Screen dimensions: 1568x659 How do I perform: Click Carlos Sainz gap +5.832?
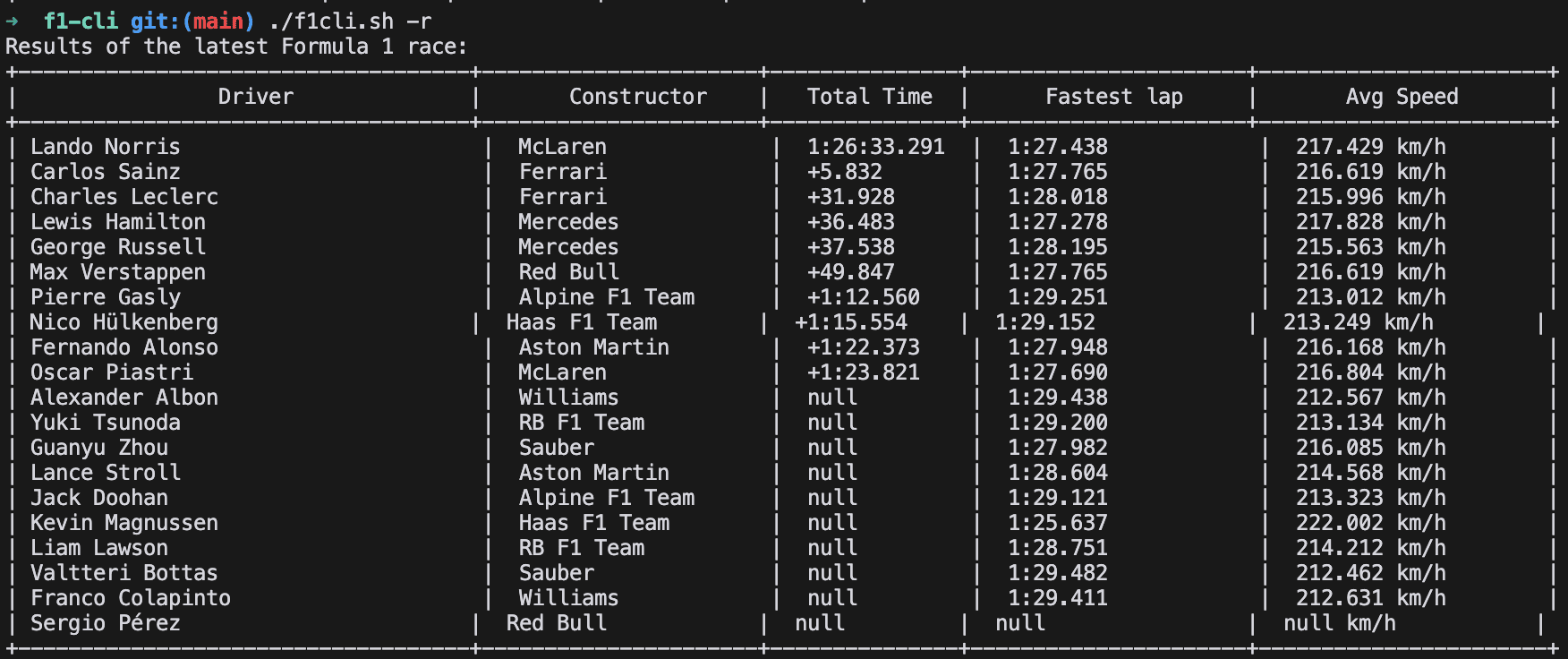tap(845, 172)
